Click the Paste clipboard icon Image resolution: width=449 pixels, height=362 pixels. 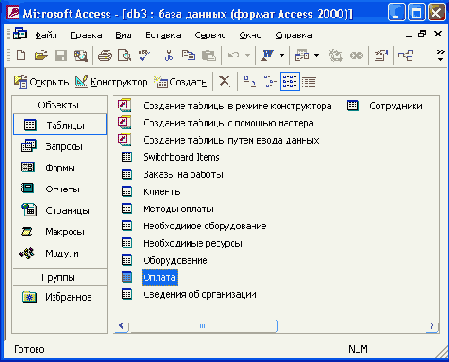click(209, 55)
